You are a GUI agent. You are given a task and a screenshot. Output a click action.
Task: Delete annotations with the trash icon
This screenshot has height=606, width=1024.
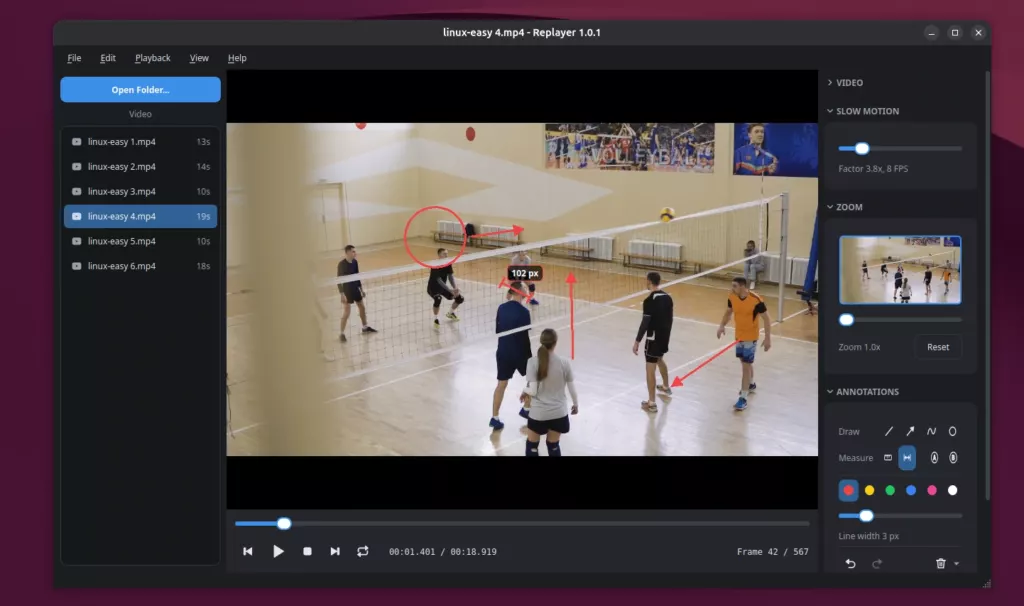coord(940,564)
